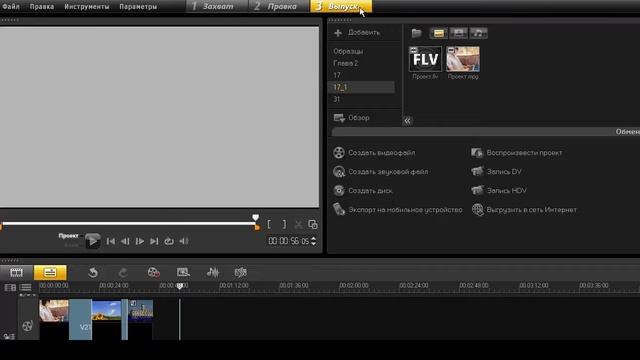Open the record/capture option icon
The width and height of the screenshot is (640, 360).
tap(153, 272)
